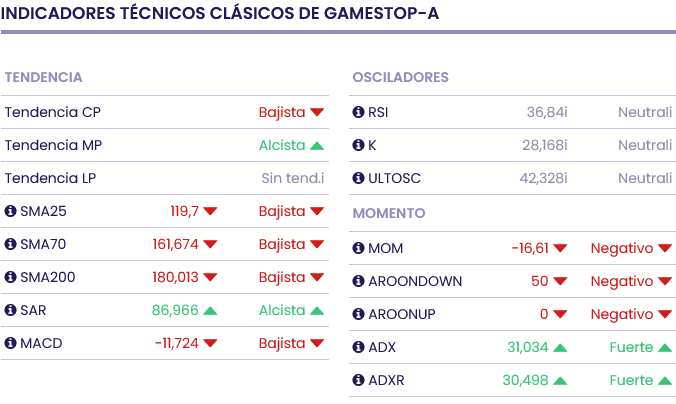Click the TENDENCIA section heading
Viewport: 676px width, 404px height.
click(43, 77)
